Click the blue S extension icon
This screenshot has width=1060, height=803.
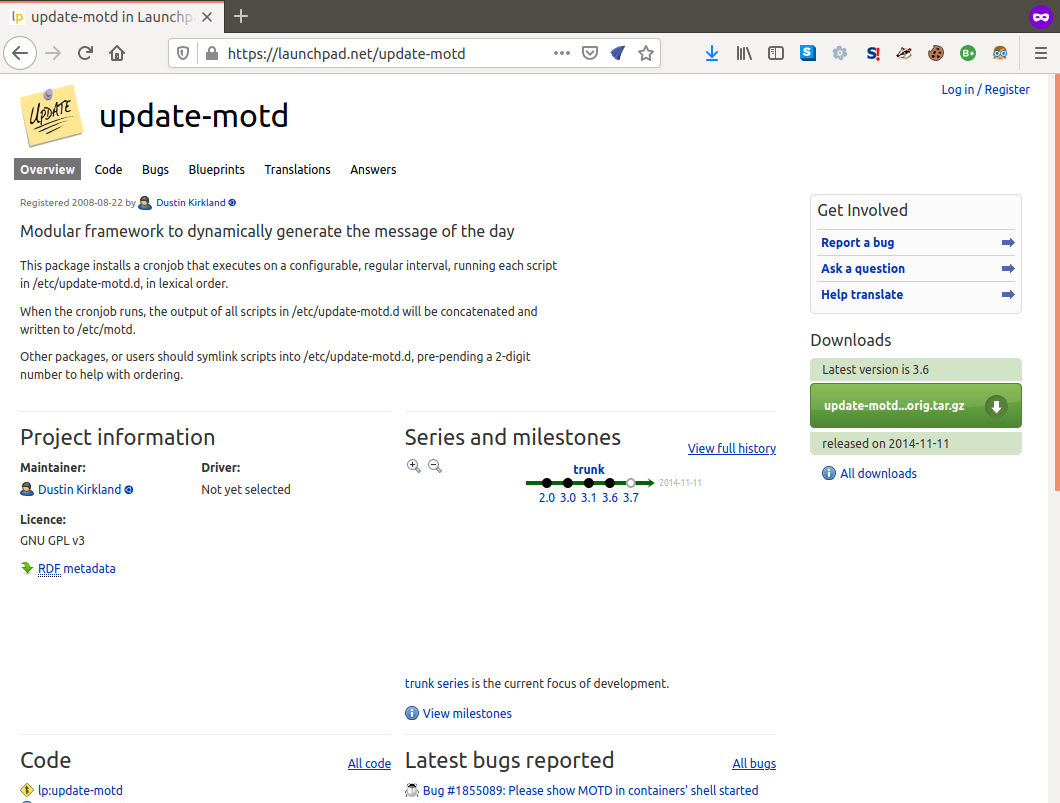(x=808, y=53)
